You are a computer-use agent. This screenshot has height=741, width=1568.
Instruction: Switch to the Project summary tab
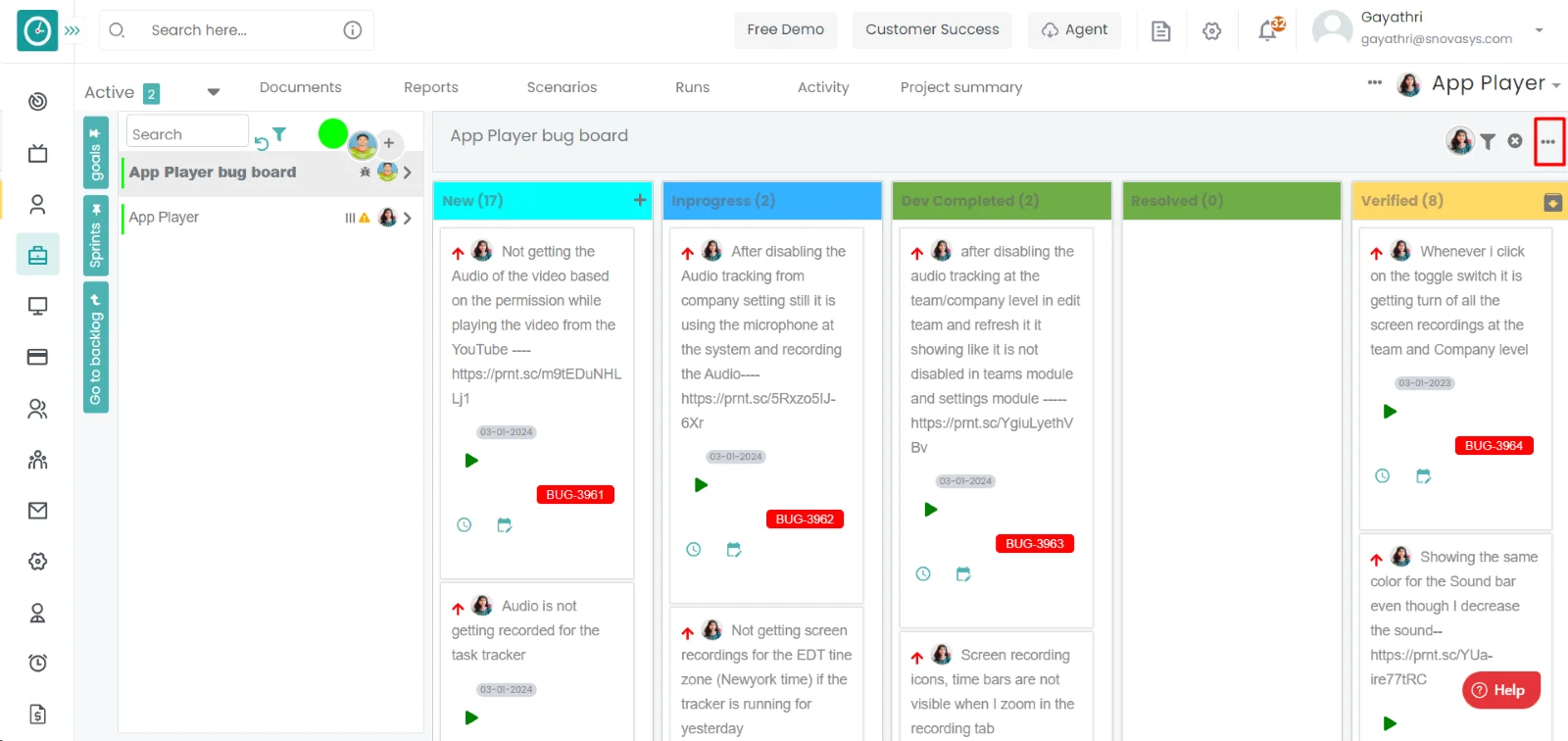(961, 87)
